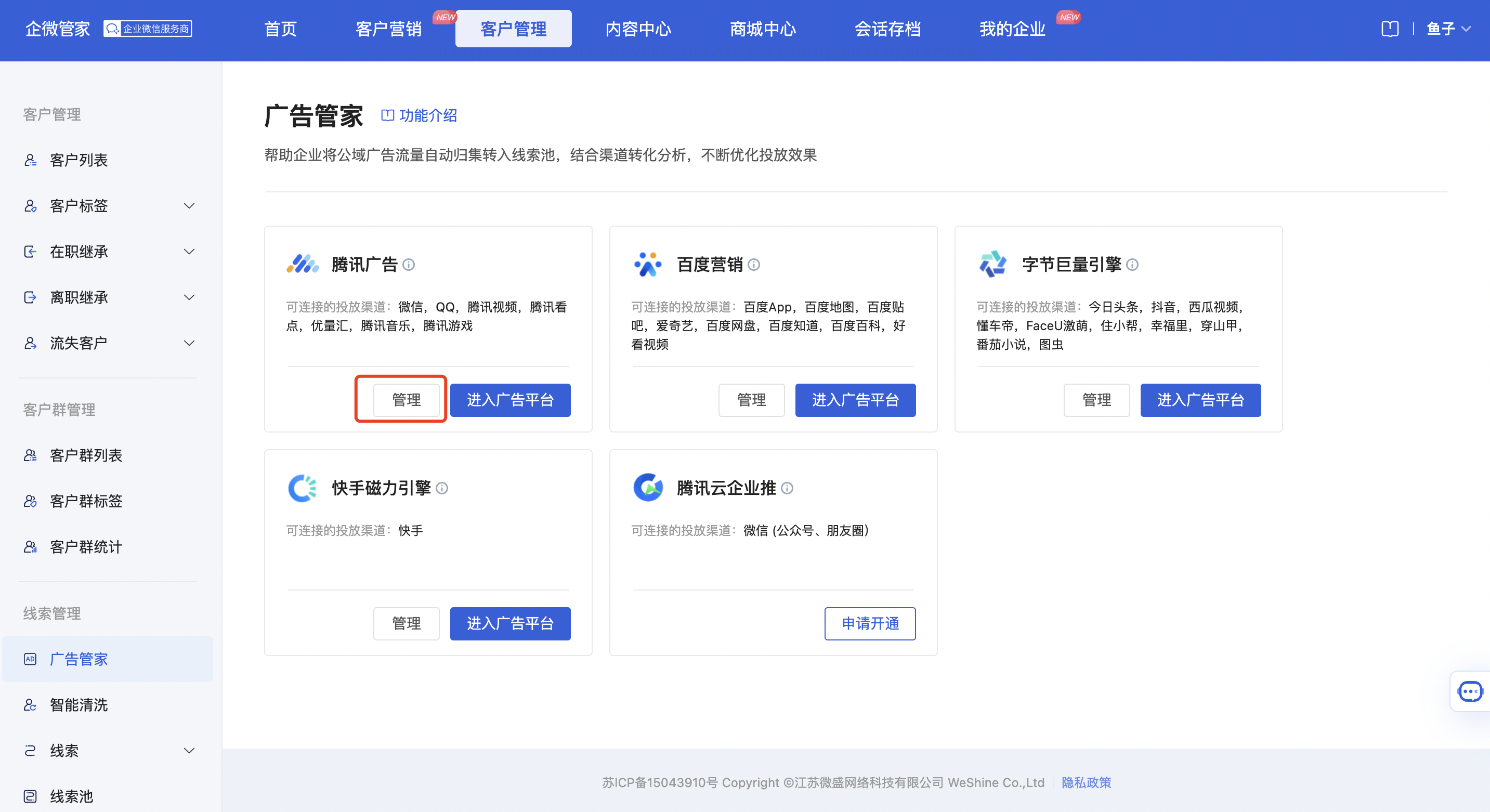The height and width of the screenshot is (812, 1490).
Task: Click the 广告管家 AD sidebar icon
Action: coord(30,659)
